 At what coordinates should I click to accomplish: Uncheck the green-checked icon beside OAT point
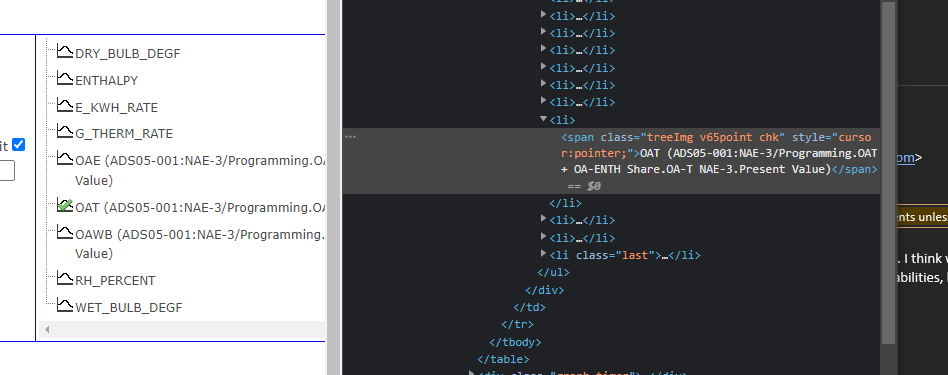[65, 206]
